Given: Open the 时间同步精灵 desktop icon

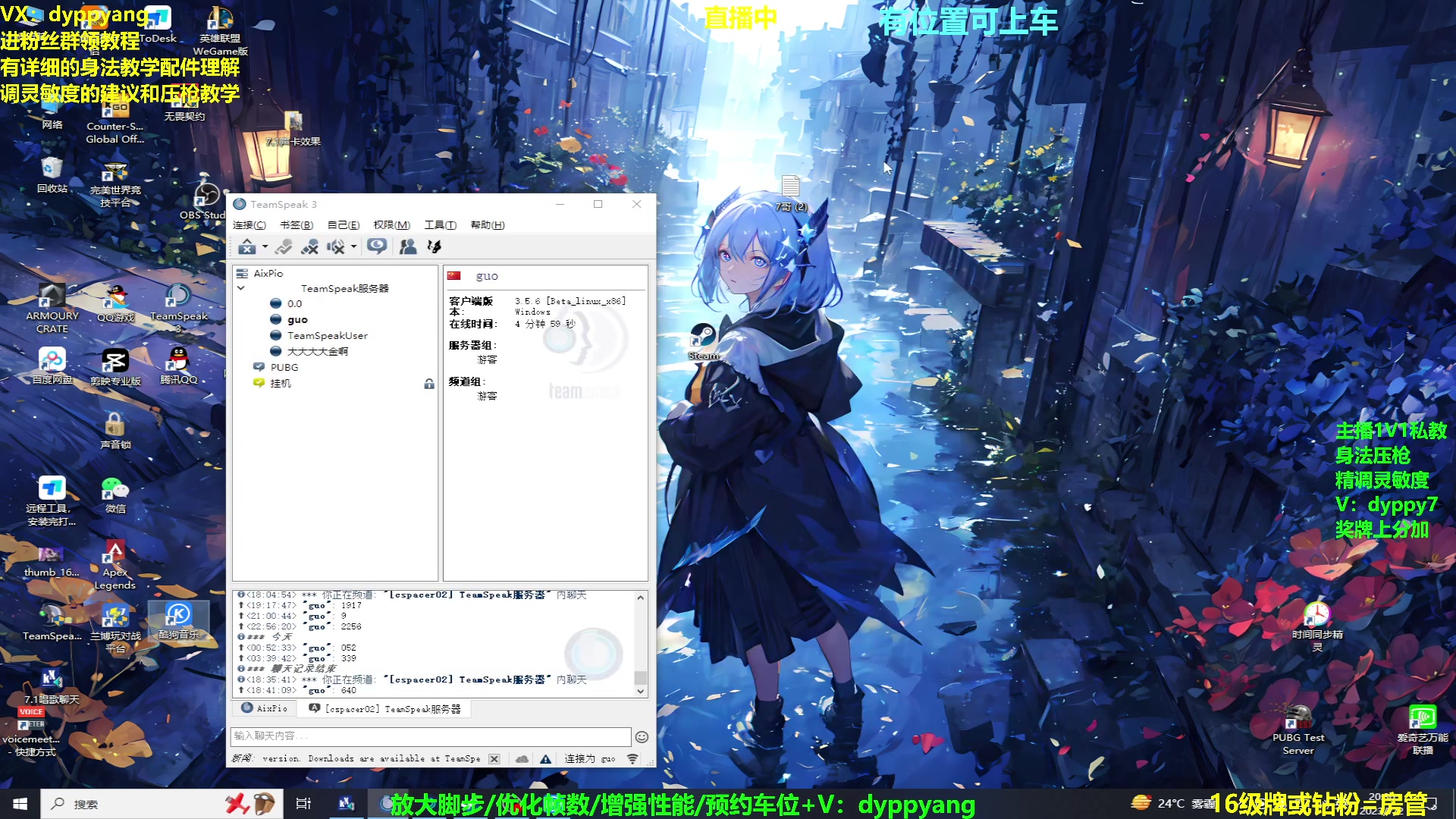Looking at the screenshot, I should tap(1317, 626).
